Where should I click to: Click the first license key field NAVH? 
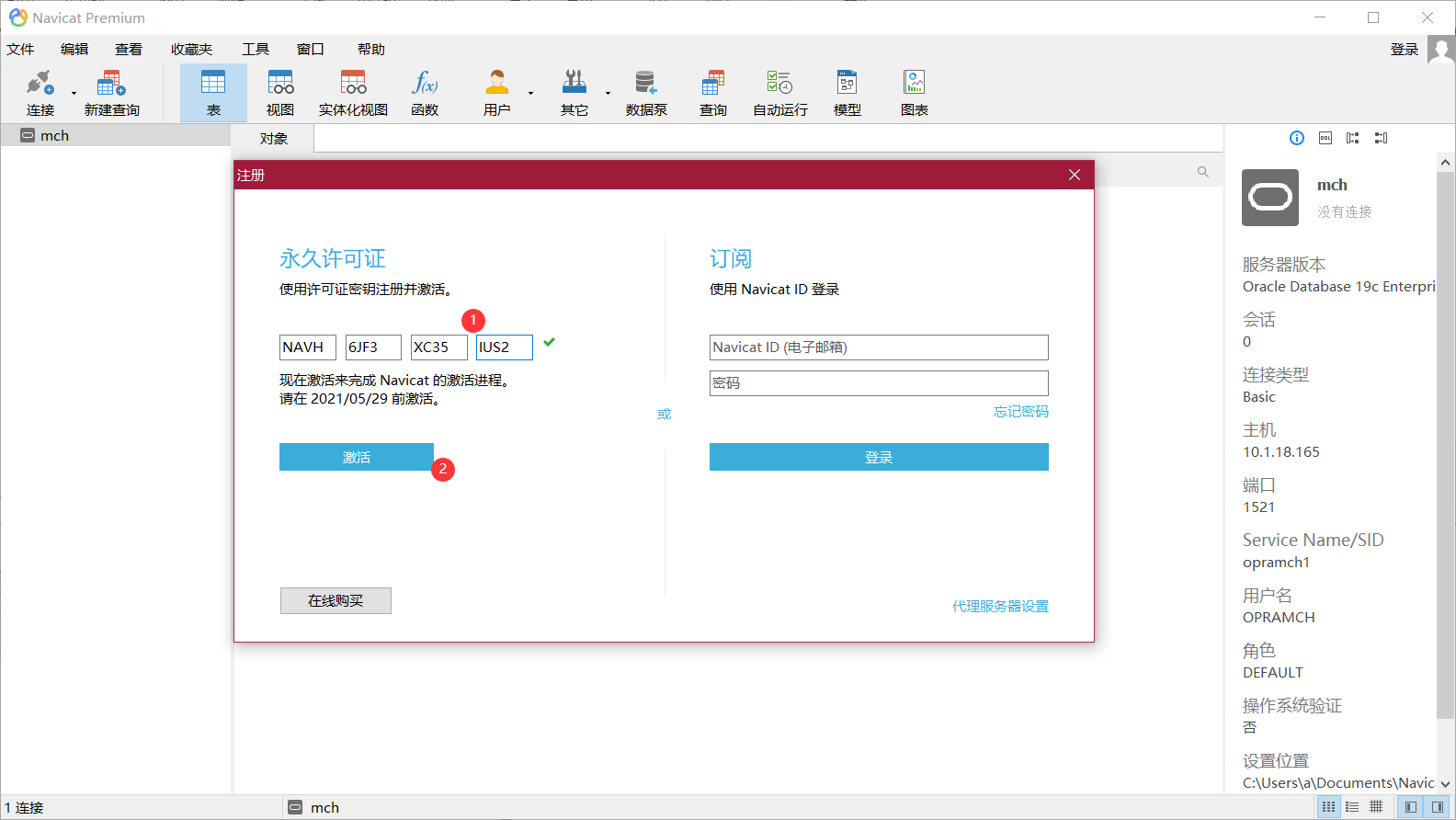point(308,347)
